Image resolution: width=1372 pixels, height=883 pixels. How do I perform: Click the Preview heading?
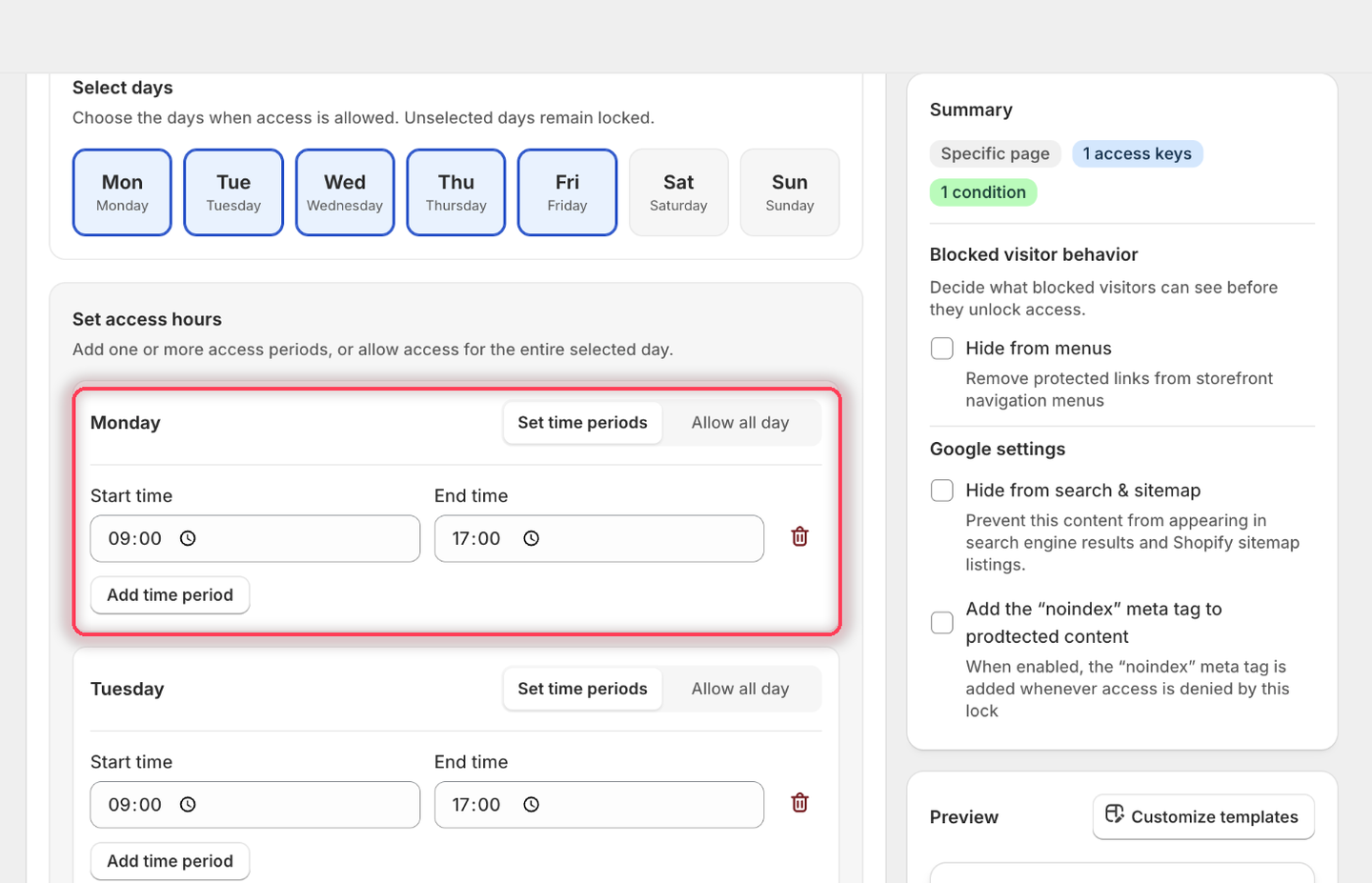coord(964,817)
